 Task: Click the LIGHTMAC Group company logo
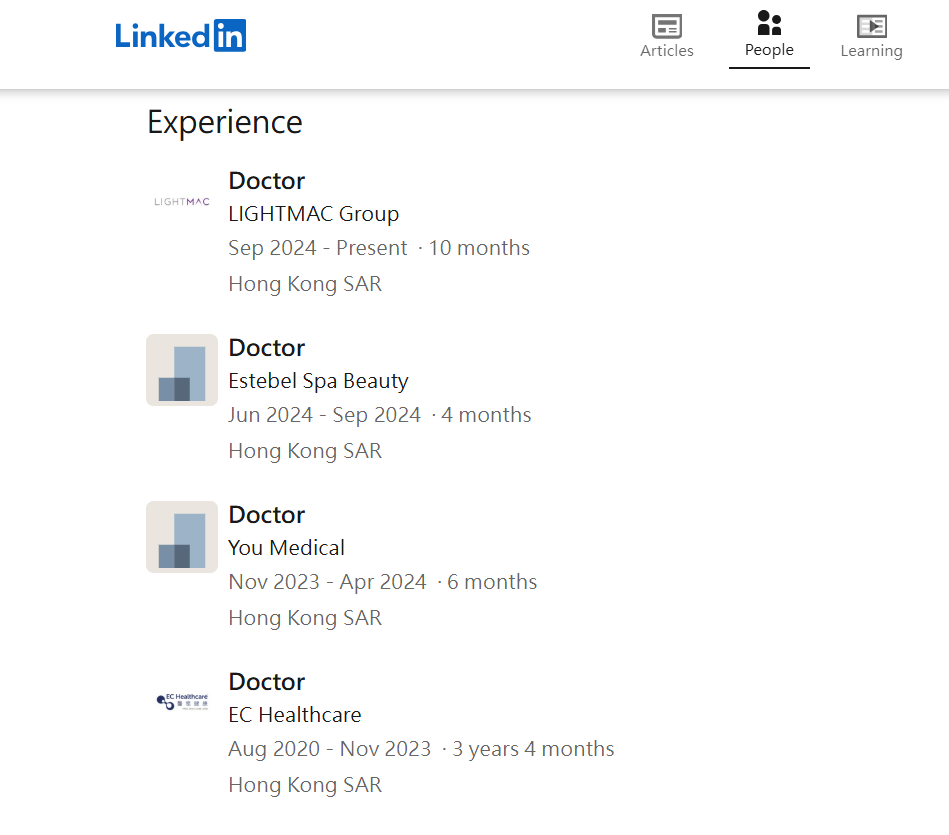181,200
